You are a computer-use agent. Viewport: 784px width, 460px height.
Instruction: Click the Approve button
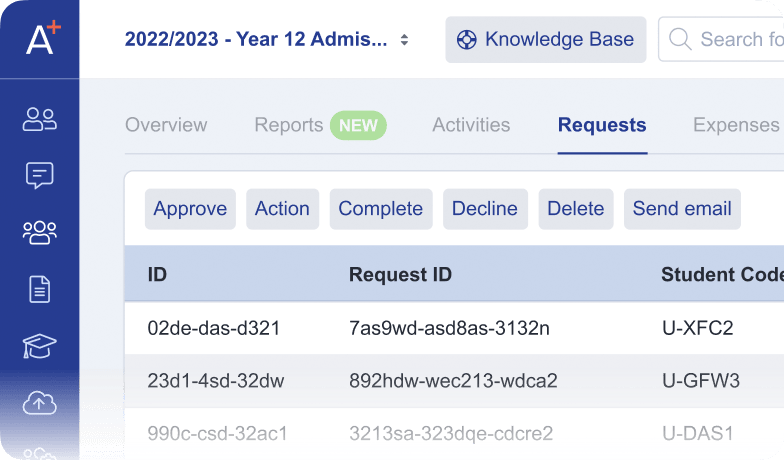tap(190, 209)
